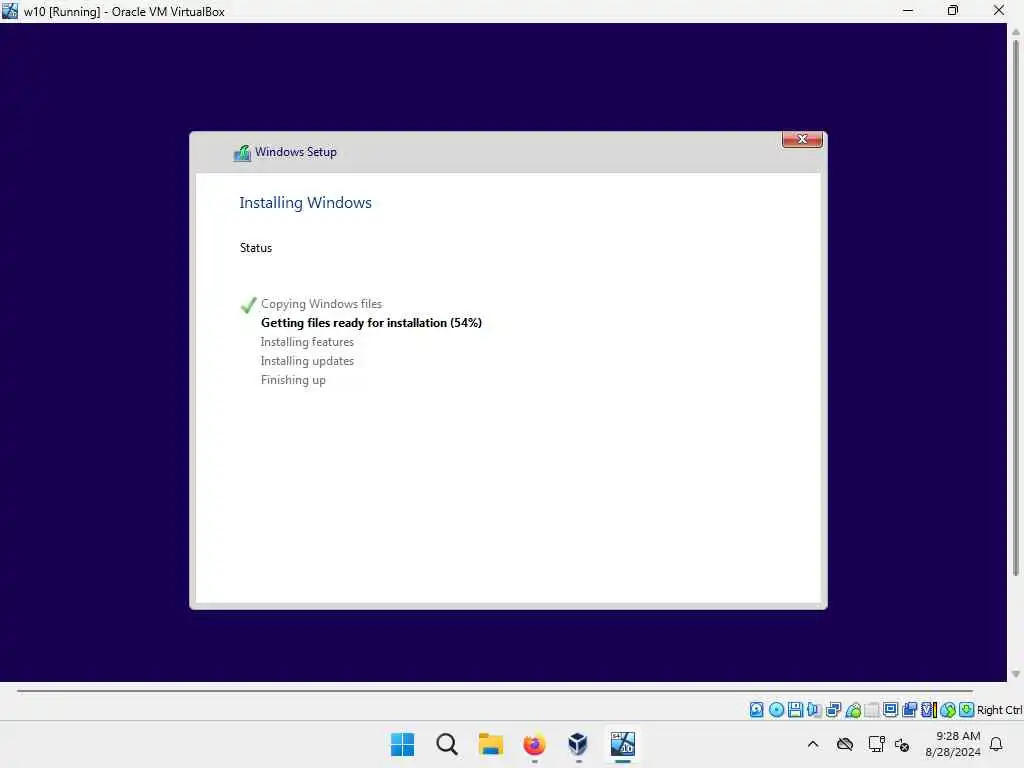Click the mouse integration status icon
Screen dimensions: 1024x768
[x=948, y=709]
